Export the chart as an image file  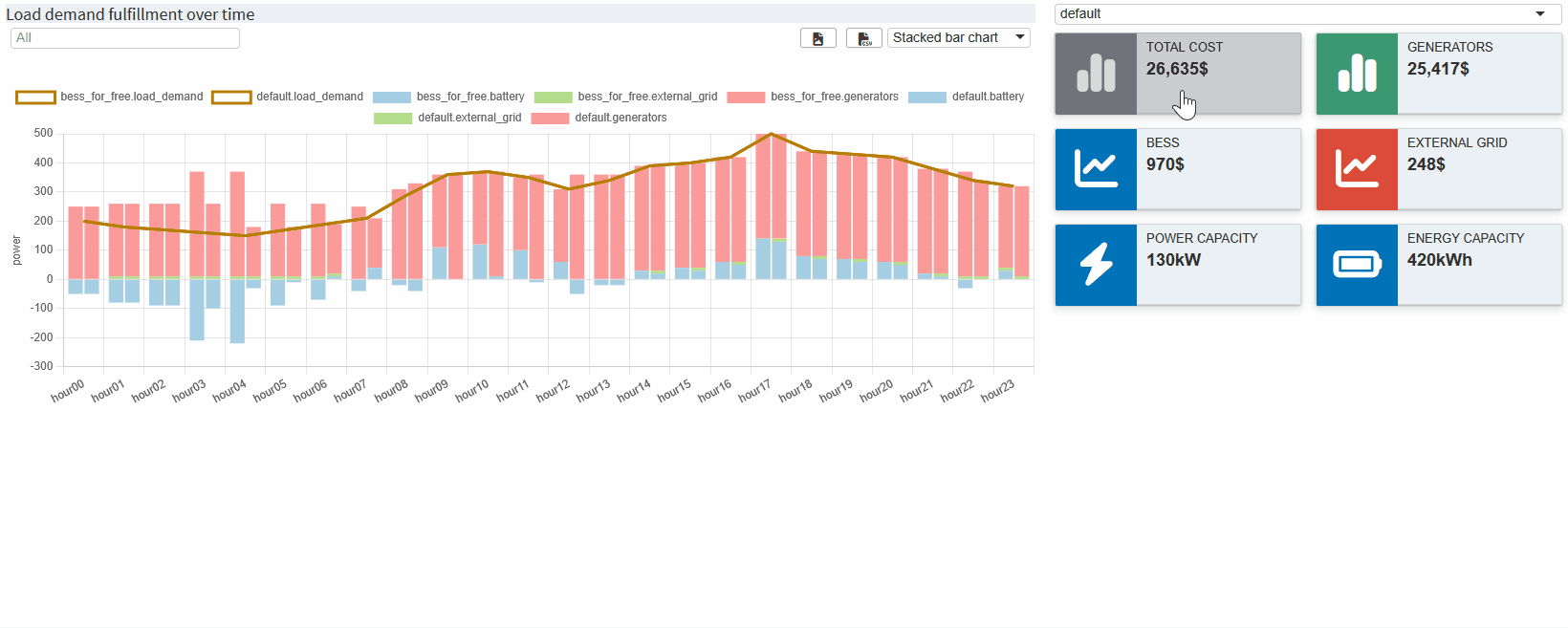[817, 38]
